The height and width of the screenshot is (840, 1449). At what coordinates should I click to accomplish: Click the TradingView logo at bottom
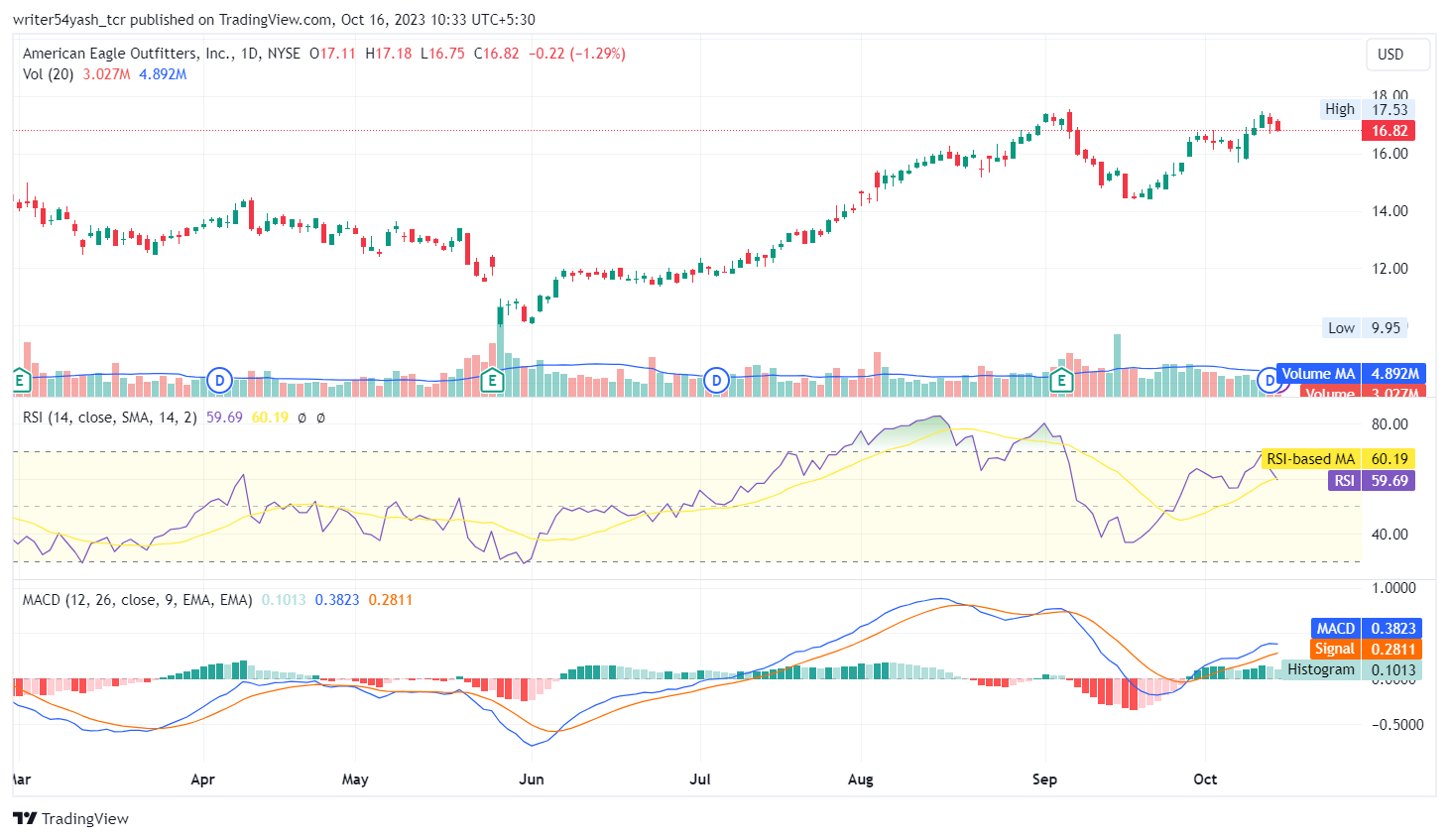coord(70,818)
